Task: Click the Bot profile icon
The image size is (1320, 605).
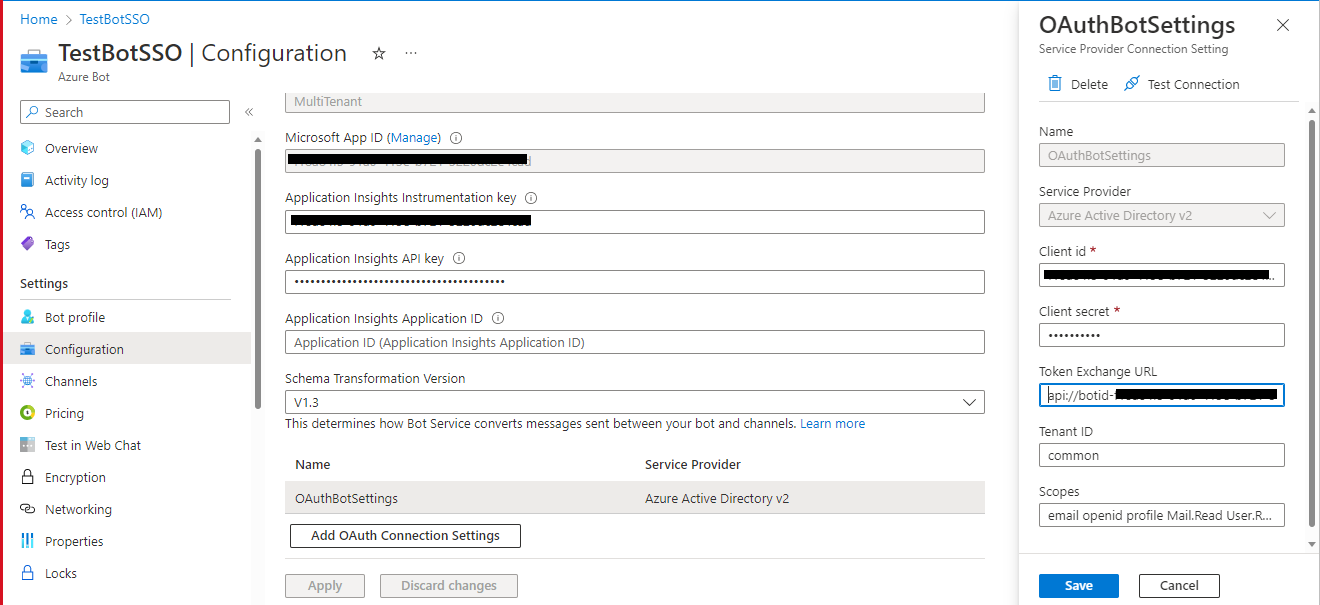Action: (x=28, y=317)
